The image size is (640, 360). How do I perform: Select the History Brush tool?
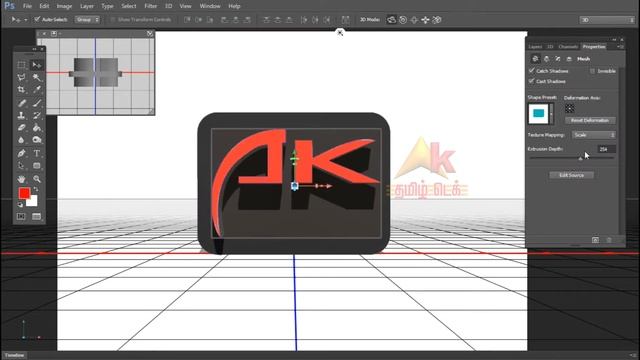click(x=37, y=115)
